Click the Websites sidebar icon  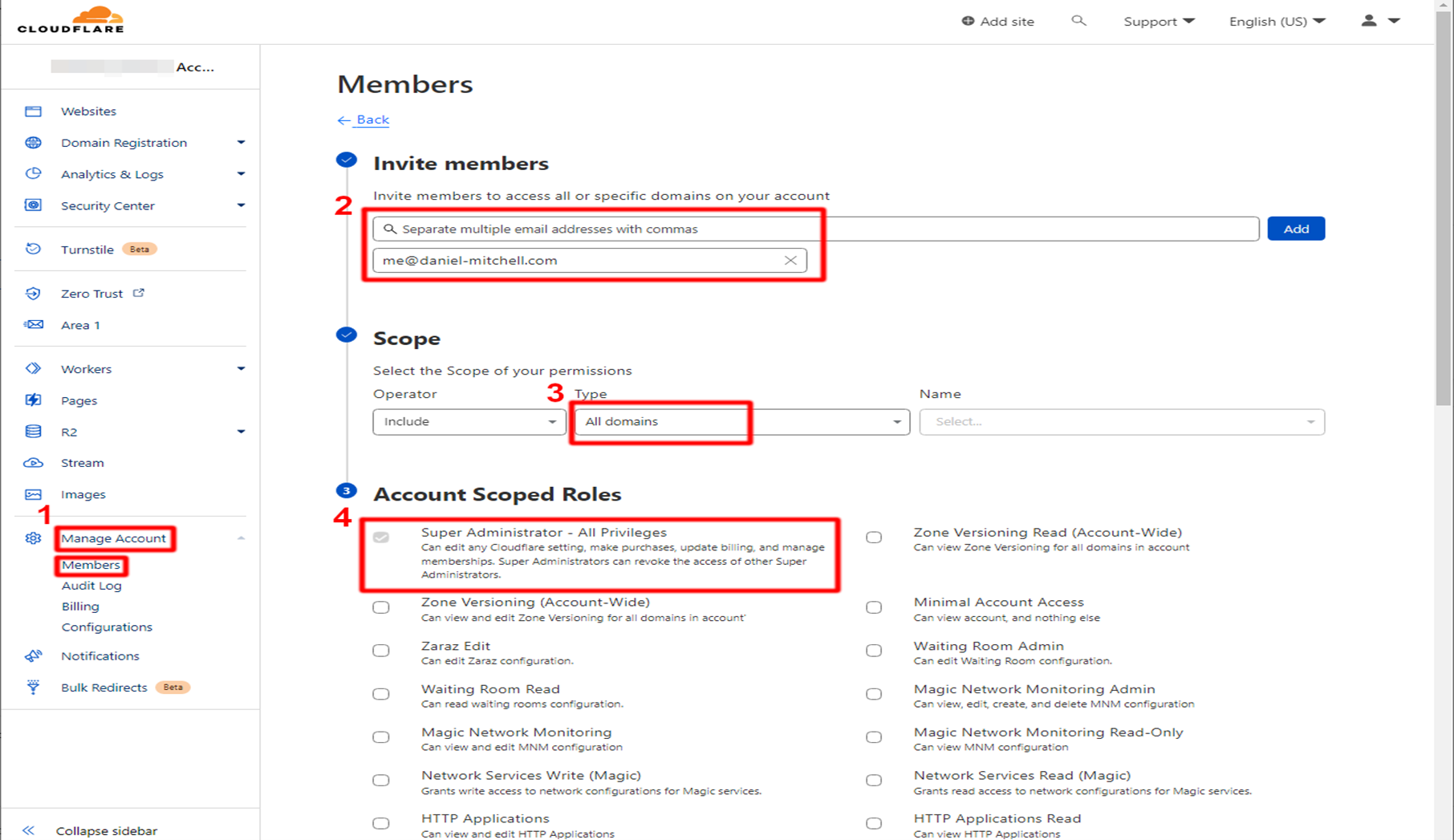coord(33,112)
